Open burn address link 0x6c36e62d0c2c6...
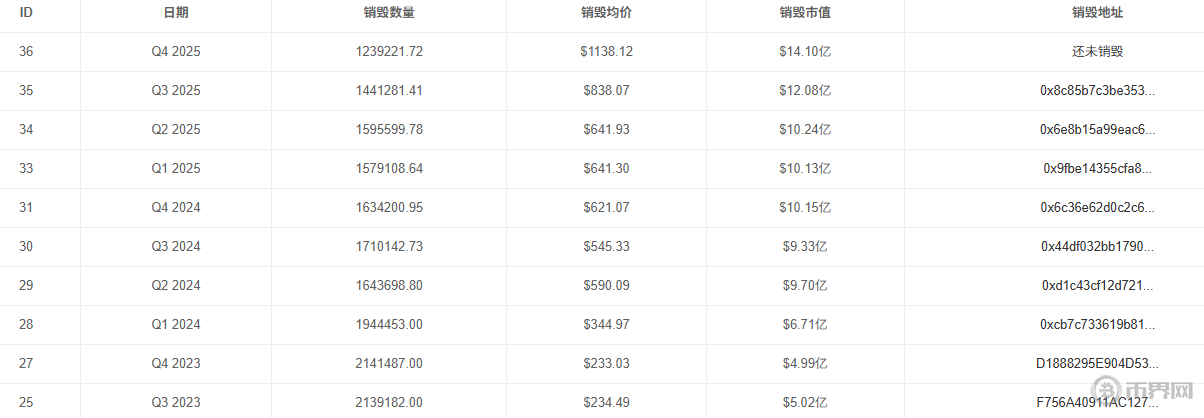This screenshot has height=418, width=1204. pos(1097,207)
